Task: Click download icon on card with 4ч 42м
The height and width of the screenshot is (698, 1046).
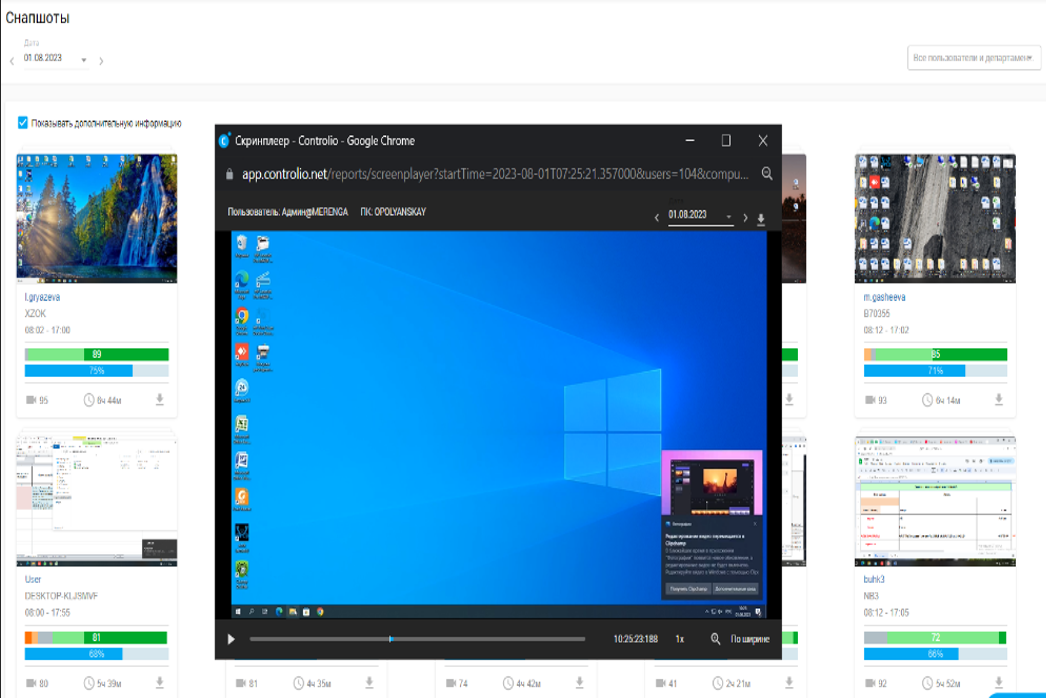Action: point(579,682)
